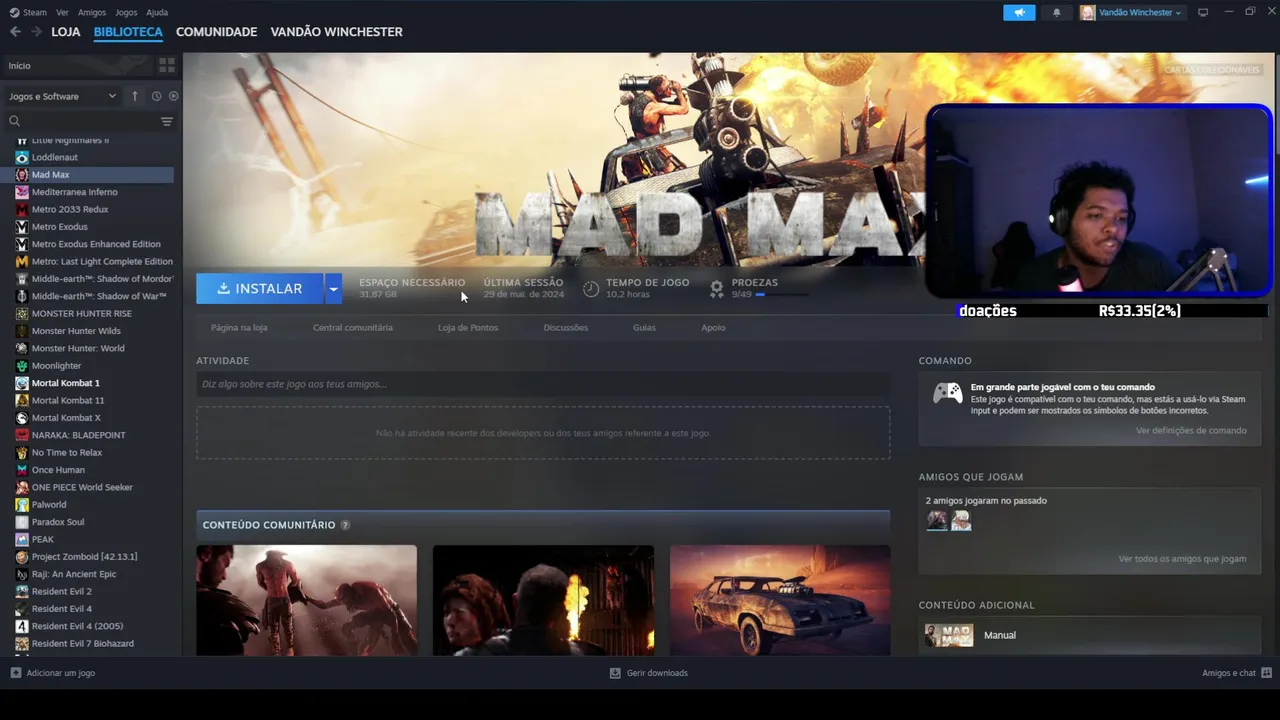Click the sort-ascending arrow in library filter
This screenshot has width=1280, height=720.
135,96
